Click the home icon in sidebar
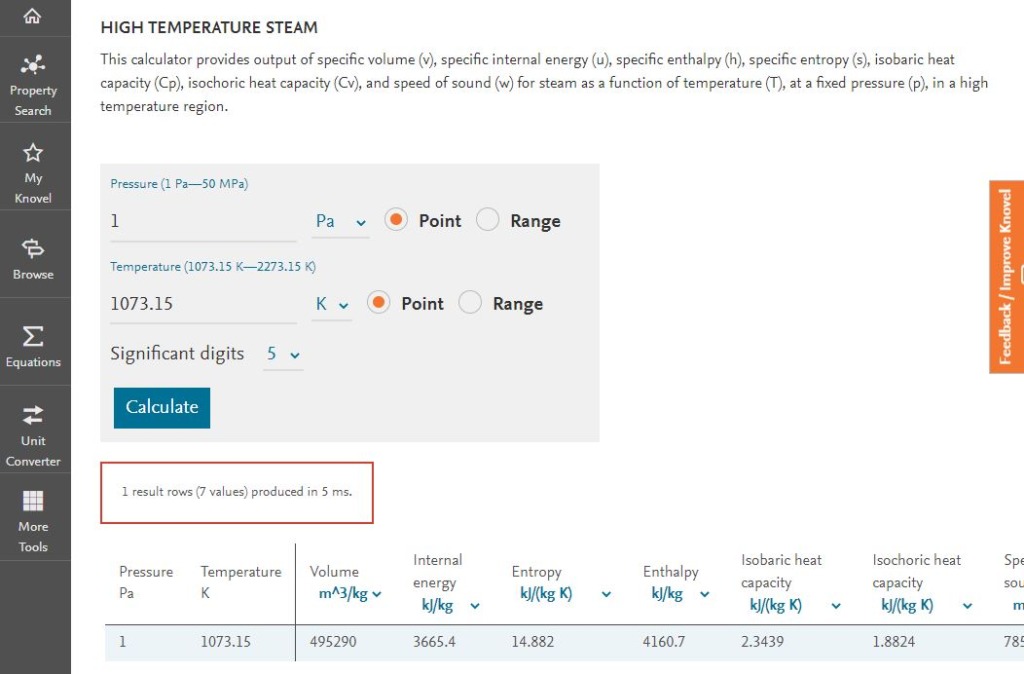The image size is (1024, 674). (32, 16)
